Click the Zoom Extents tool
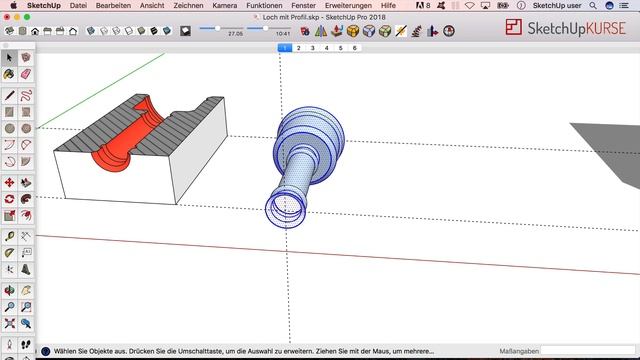The image size is (640, 360). [9, 324]
